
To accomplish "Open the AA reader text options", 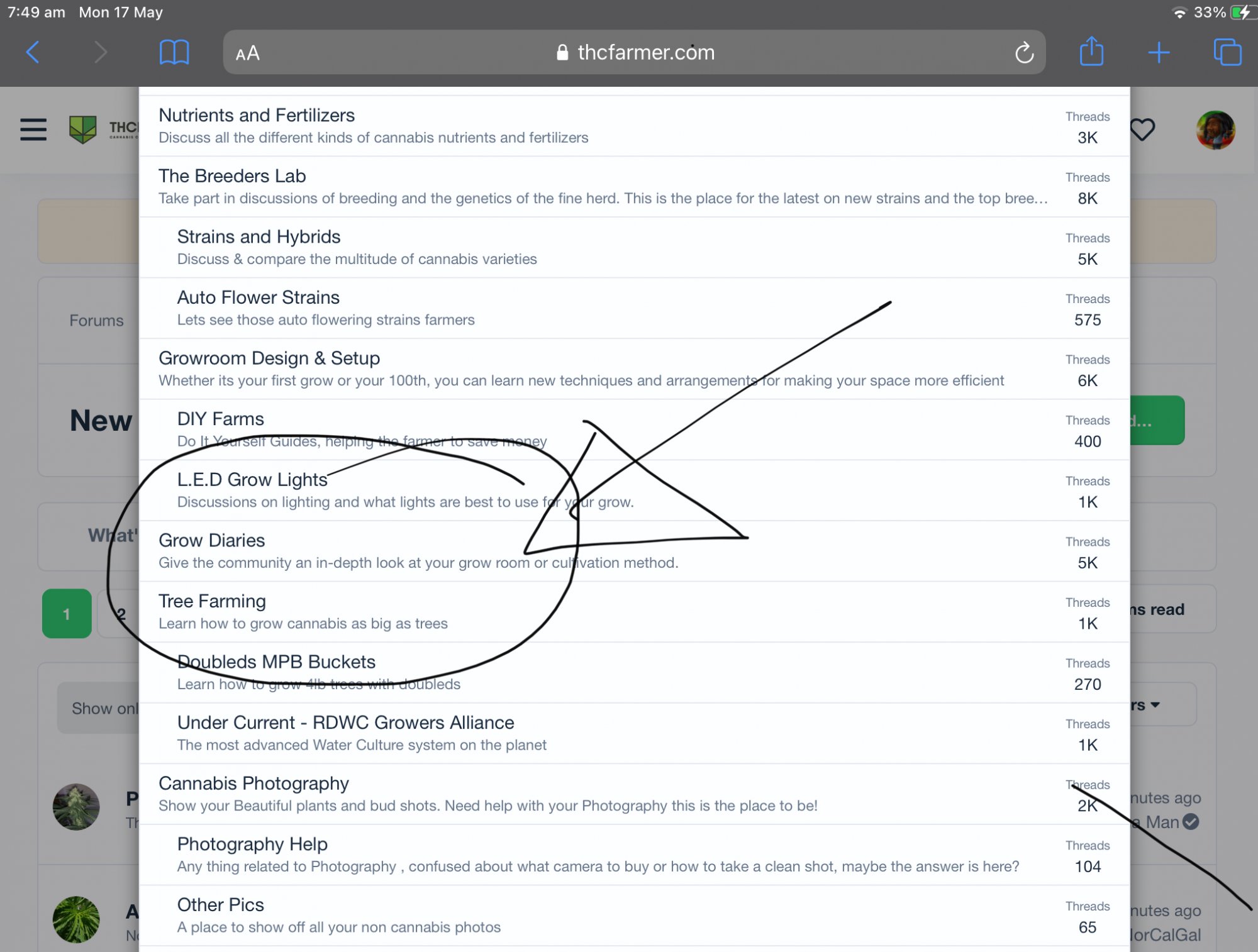I will 248,53.
